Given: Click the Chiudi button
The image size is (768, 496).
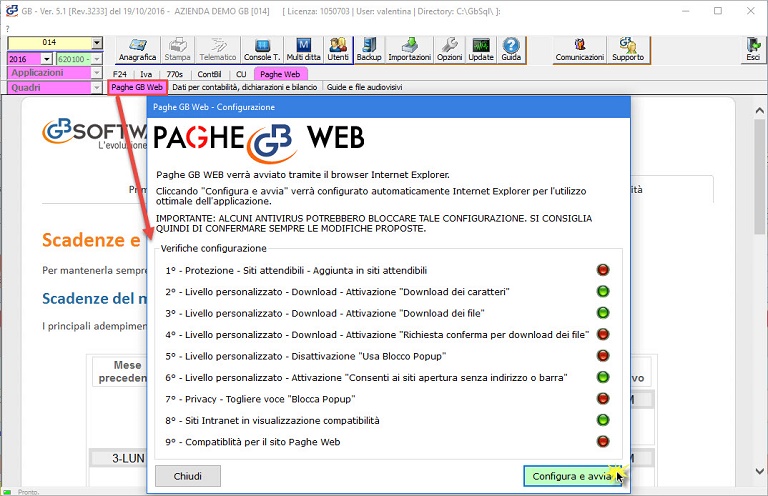Looking at the screenshot, I should click(x=188, y=476).
